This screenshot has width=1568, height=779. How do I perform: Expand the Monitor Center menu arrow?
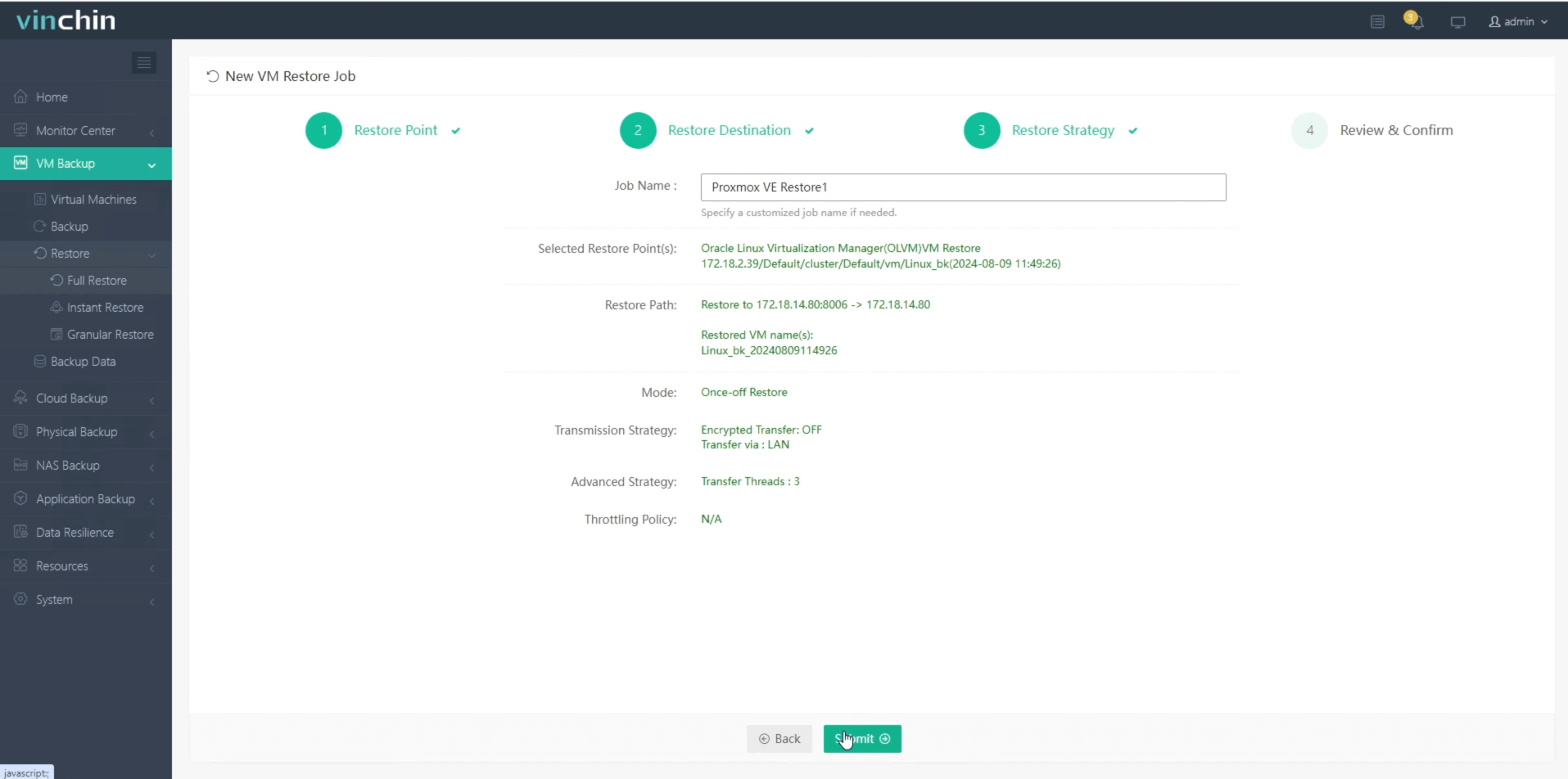point(152,132)
